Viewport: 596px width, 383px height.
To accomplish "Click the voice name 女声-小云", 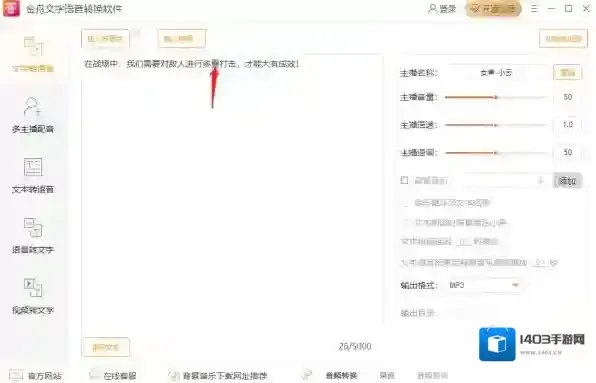I will pos(496,72).
